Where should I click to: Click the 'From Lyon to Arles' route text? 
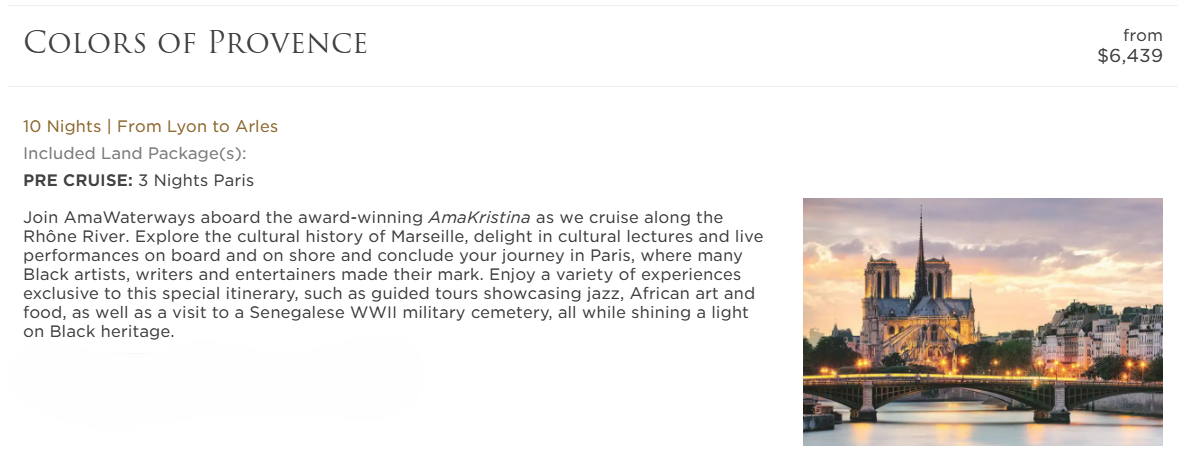coord(197,126)
